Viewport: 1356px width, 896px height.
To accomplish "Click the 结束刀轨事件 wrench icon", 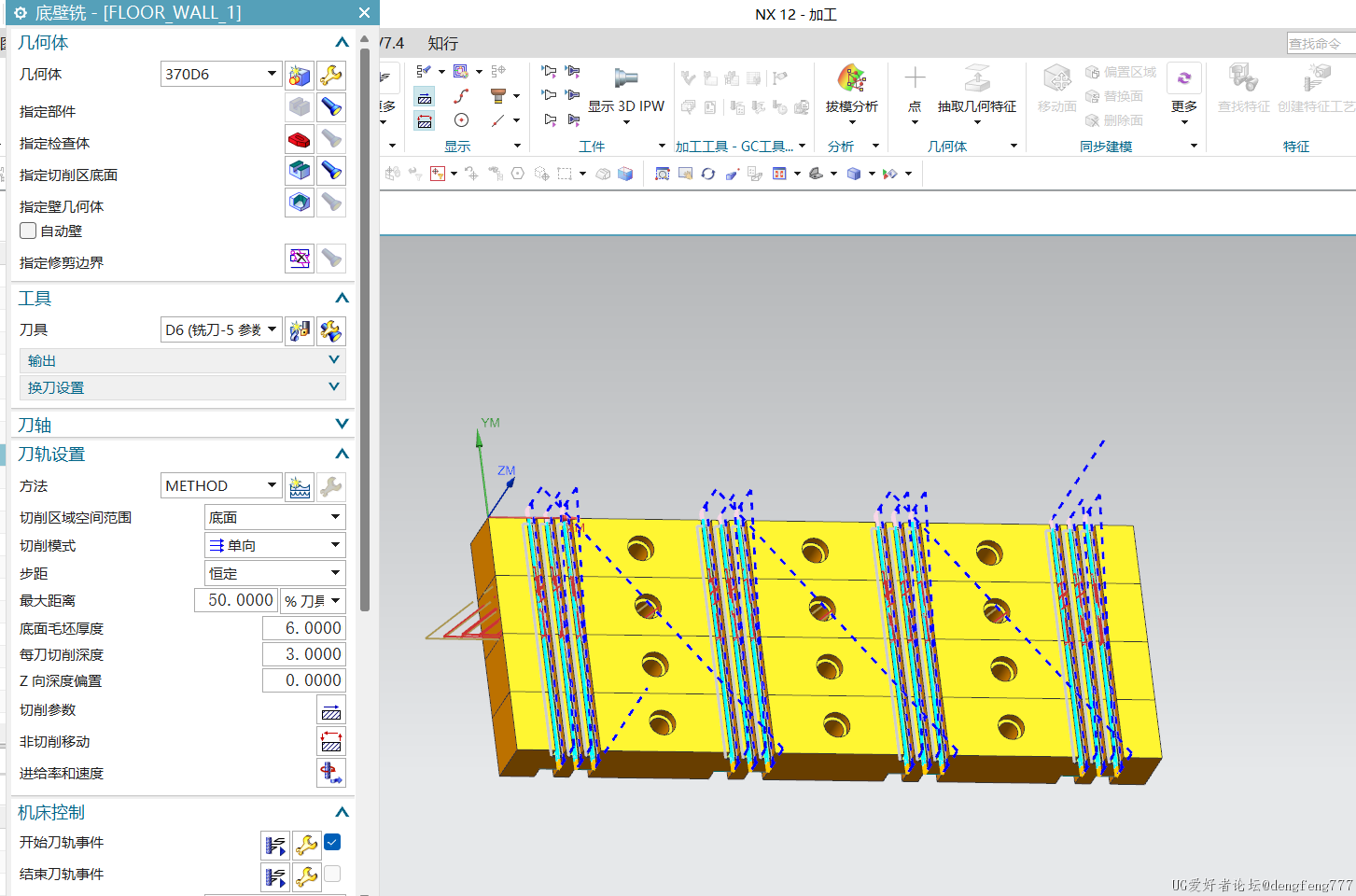I will tap(307, 877).
